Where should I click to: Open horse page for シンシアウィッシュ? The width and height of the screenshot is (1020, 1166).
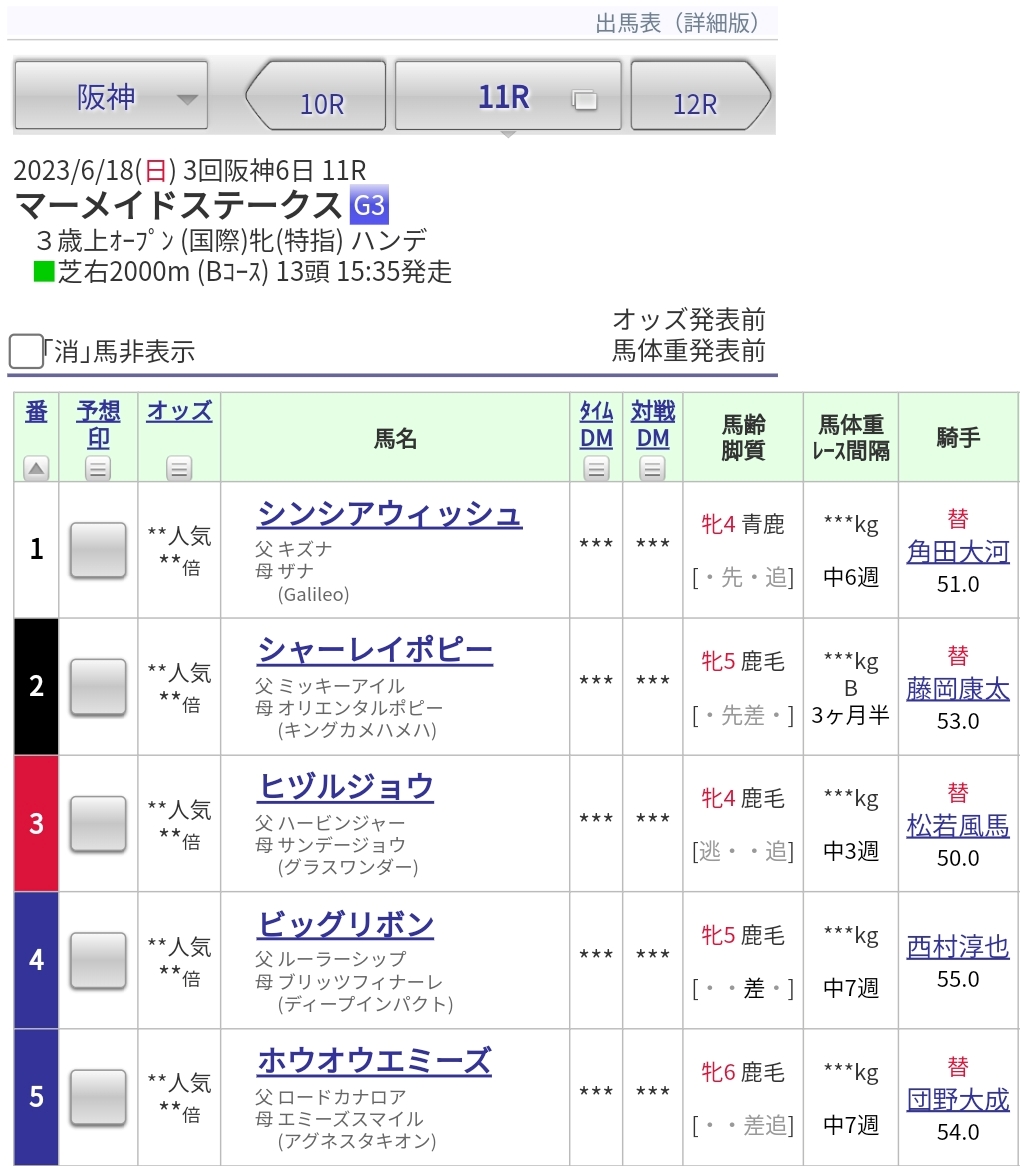390,514
